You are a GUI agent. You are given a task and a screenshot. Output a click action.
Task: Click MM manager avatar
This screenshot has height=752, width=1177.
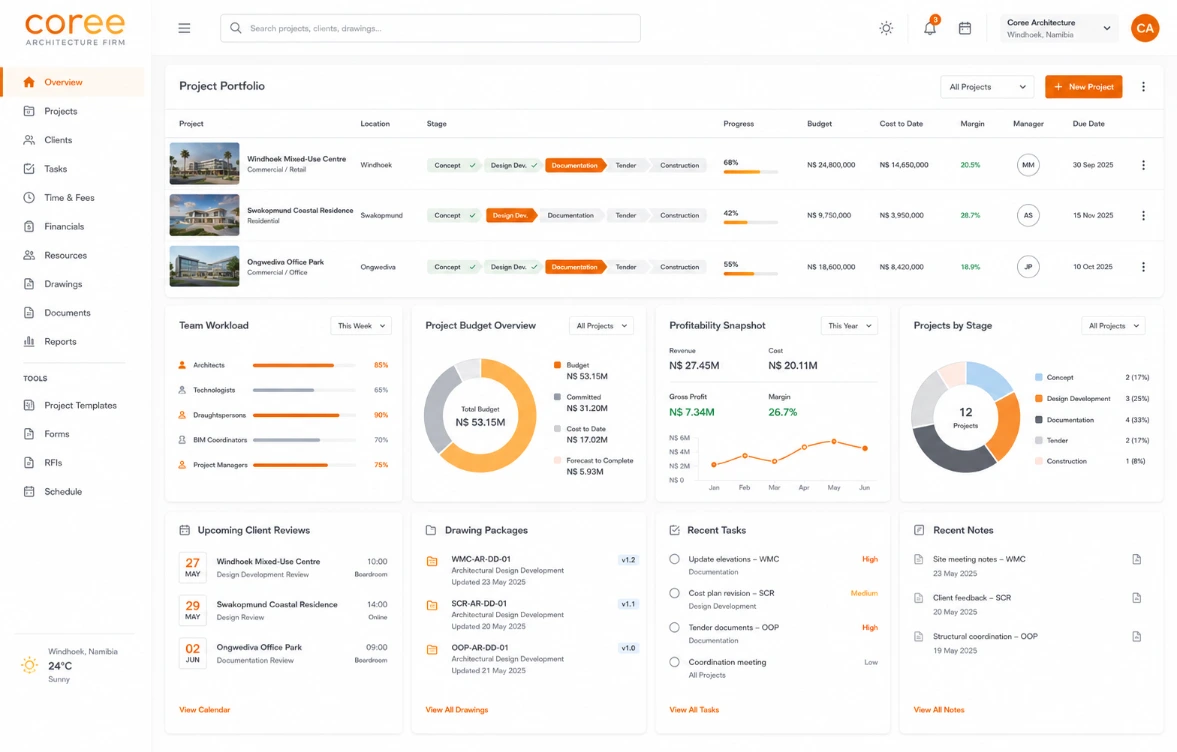pyautogui.click(x=1028, y=165)
